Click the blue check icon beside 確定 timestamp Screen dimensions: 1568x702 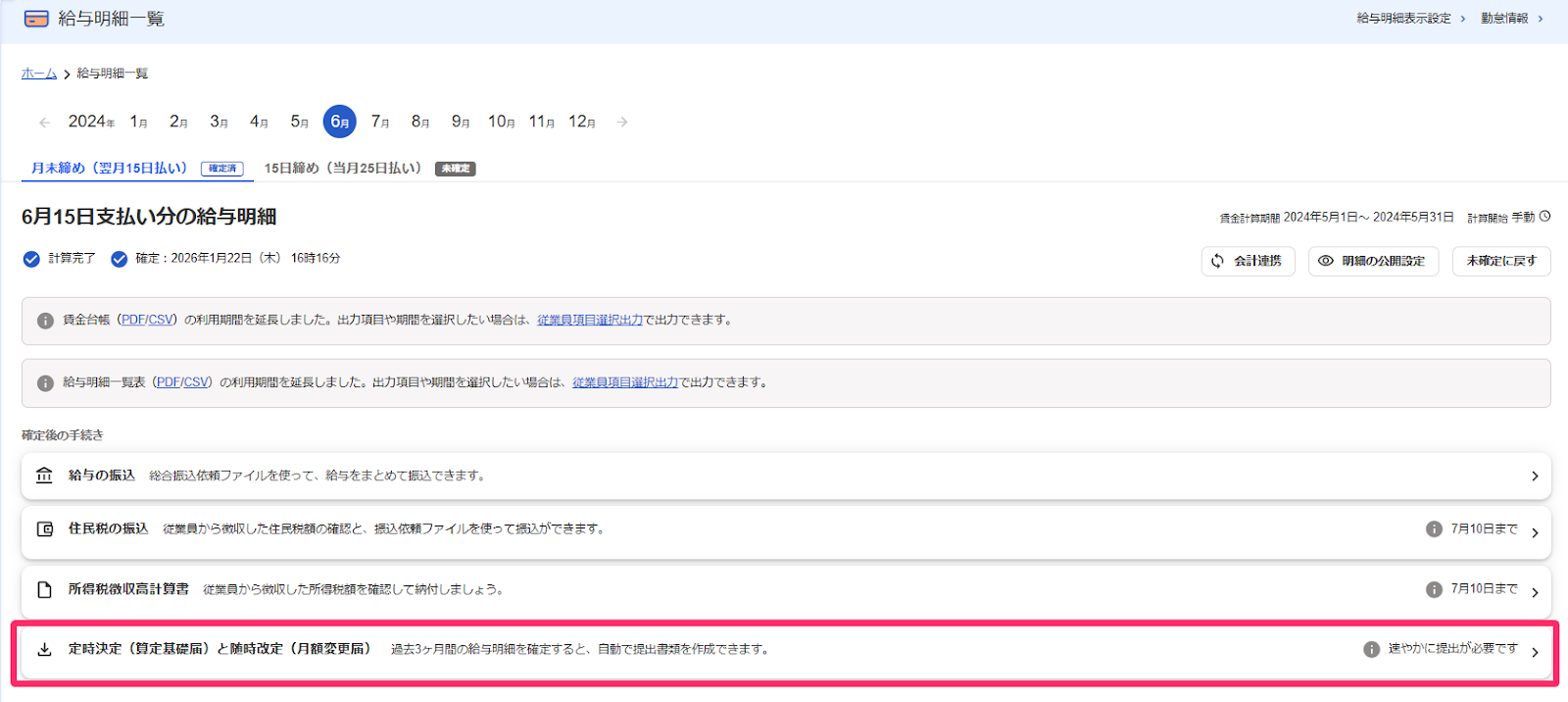120,259
